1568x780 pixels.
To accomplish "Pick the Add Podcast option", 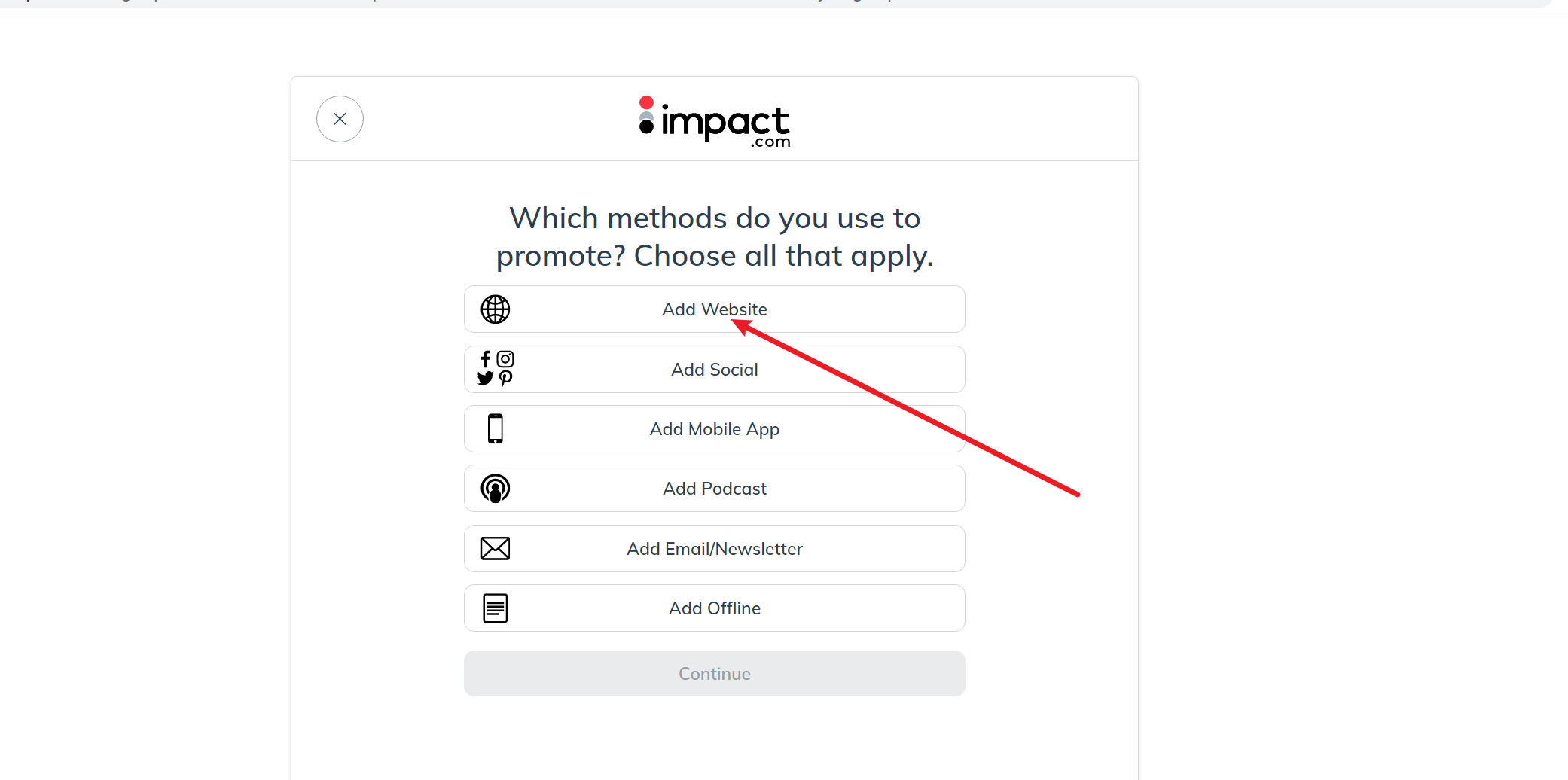I will [x=714, y=489].
